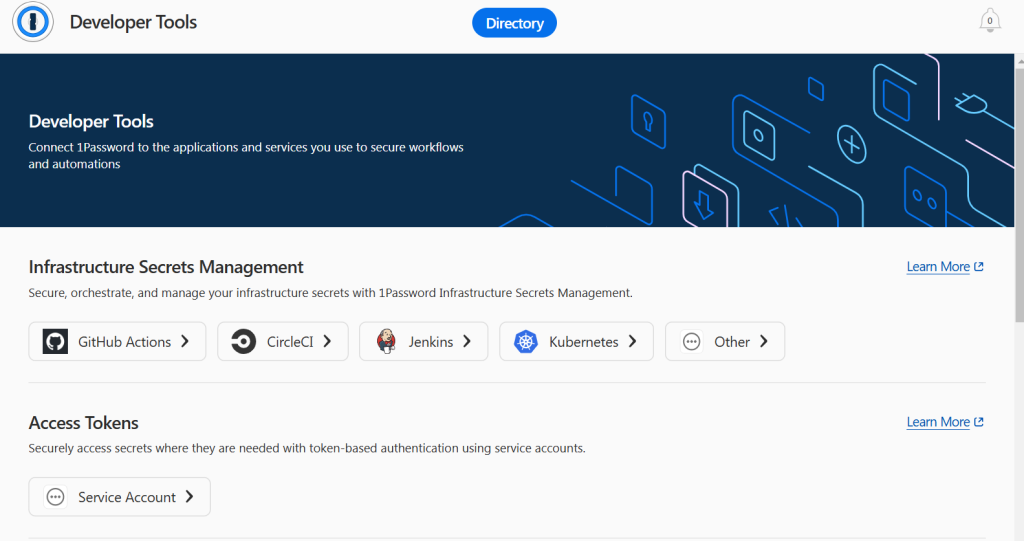The image size is (1024, 541).
Task: Click the scrollbar down arrow
Action: pos(1018,535)
